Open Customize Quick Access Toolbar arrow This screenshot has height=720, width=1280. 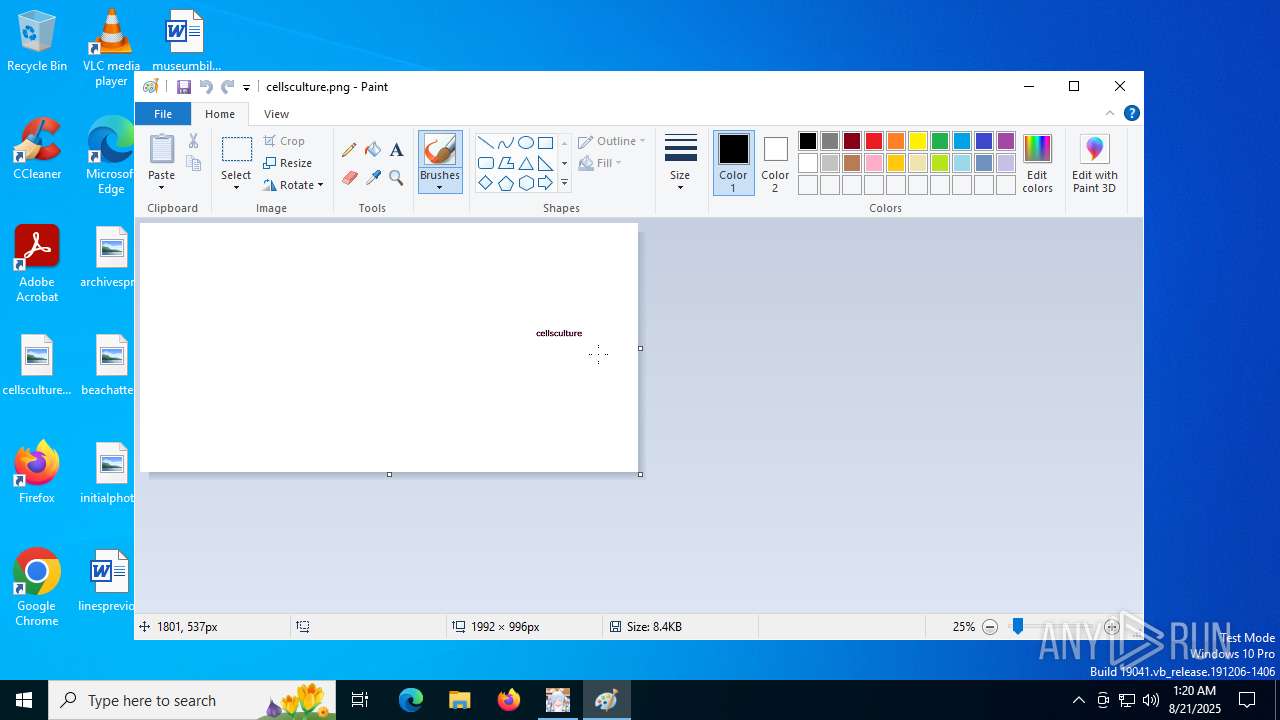pos(246,88)
